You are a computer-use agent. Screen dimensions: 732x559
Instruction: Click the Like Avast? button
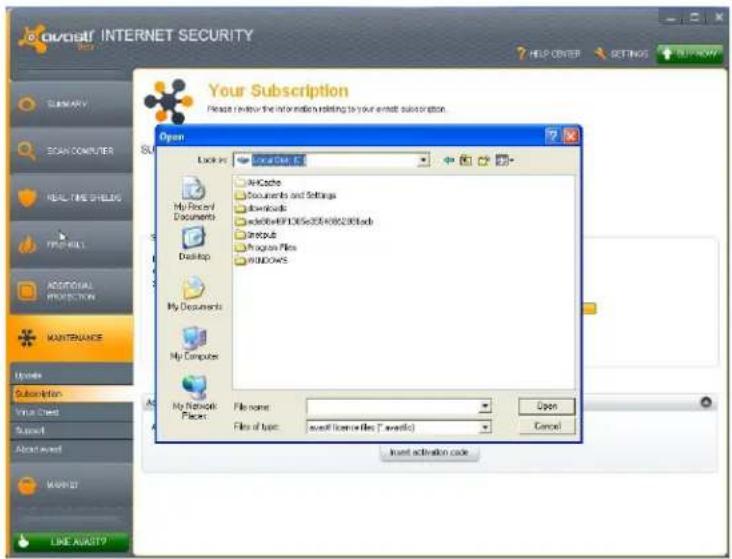click(x=70, y=542)
